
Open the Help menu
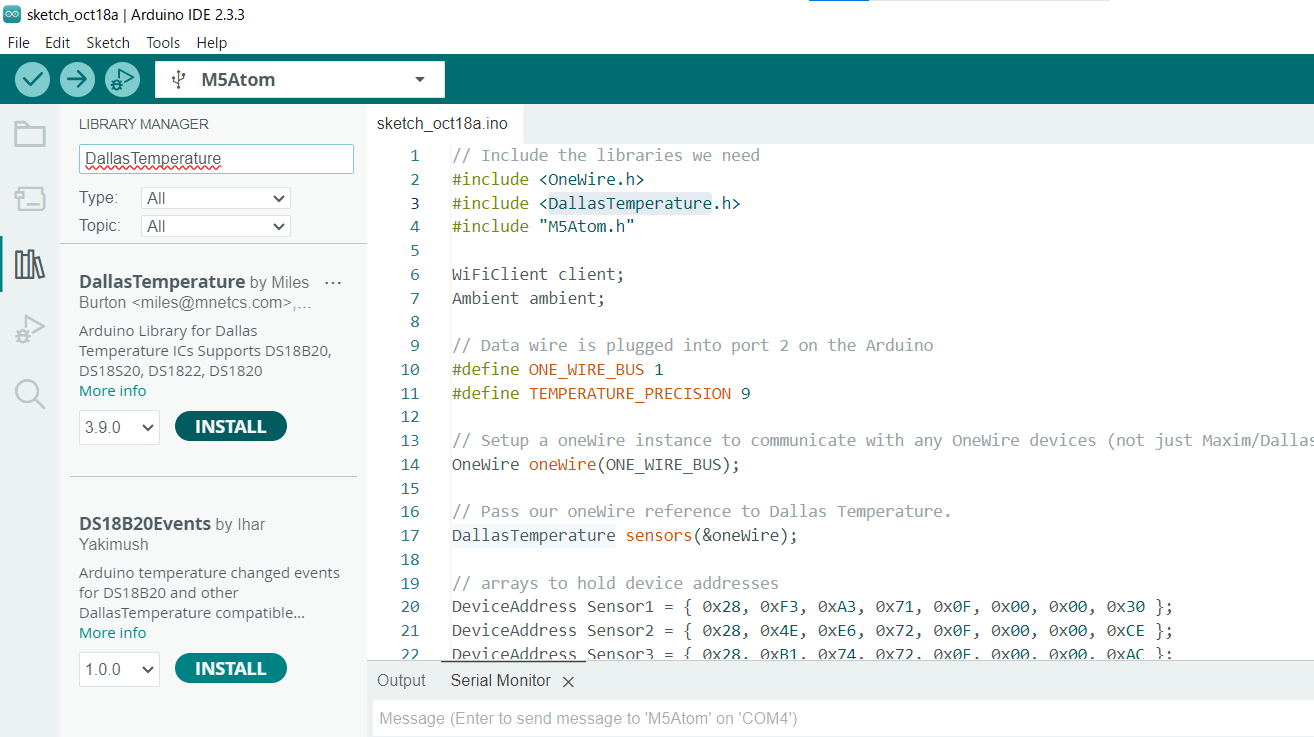pyautogui.click(x=212, y=43)
